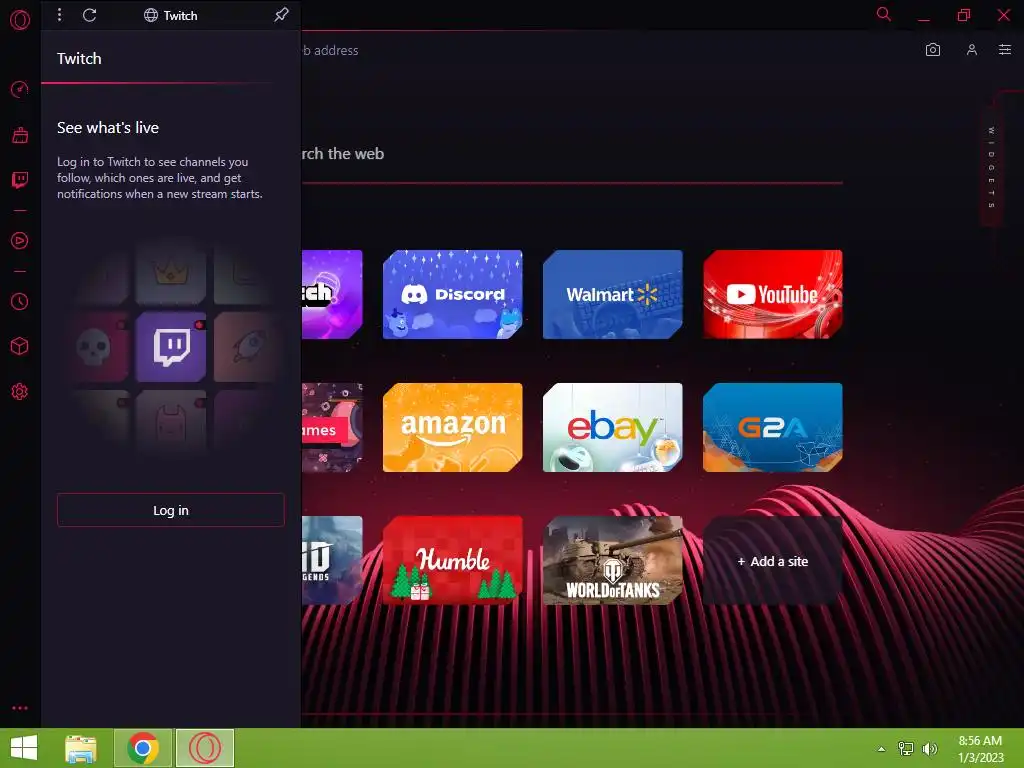Image resolution: width=1024 pixels, height=768 pixels.
Task: Open the Opera GX main menu logo
Action: (x=20, y=20)
